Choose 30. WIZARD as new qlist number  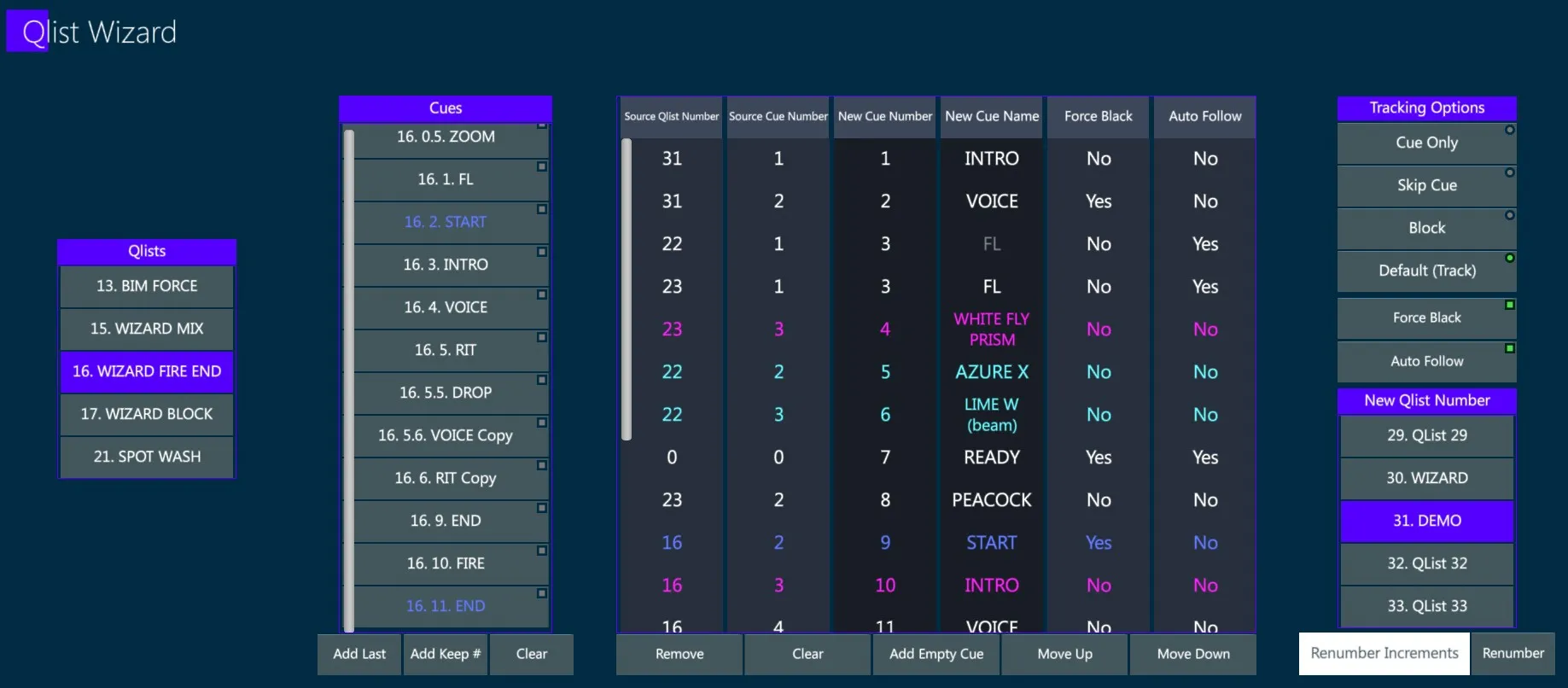point(1427,479)
